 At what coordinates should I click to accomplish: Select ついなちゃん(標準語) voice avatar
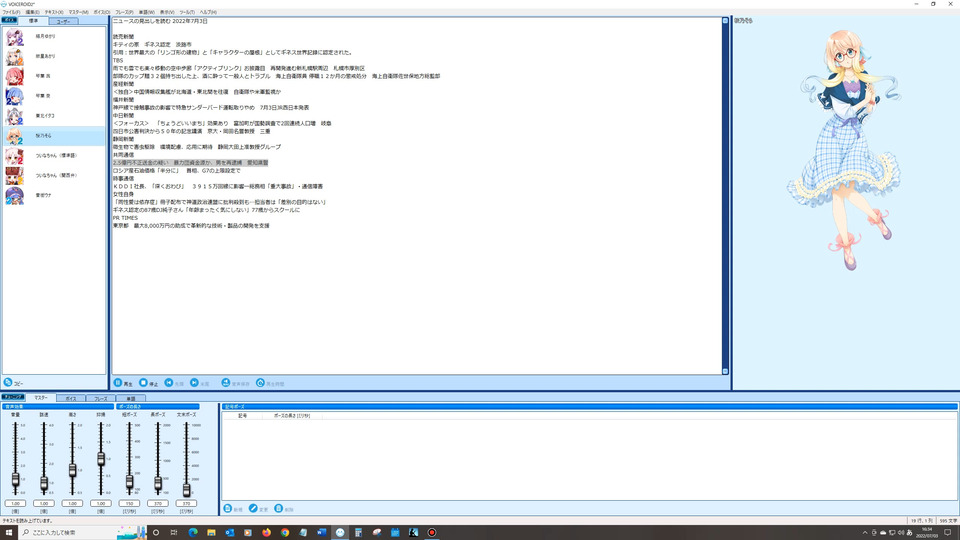[14, 156]
